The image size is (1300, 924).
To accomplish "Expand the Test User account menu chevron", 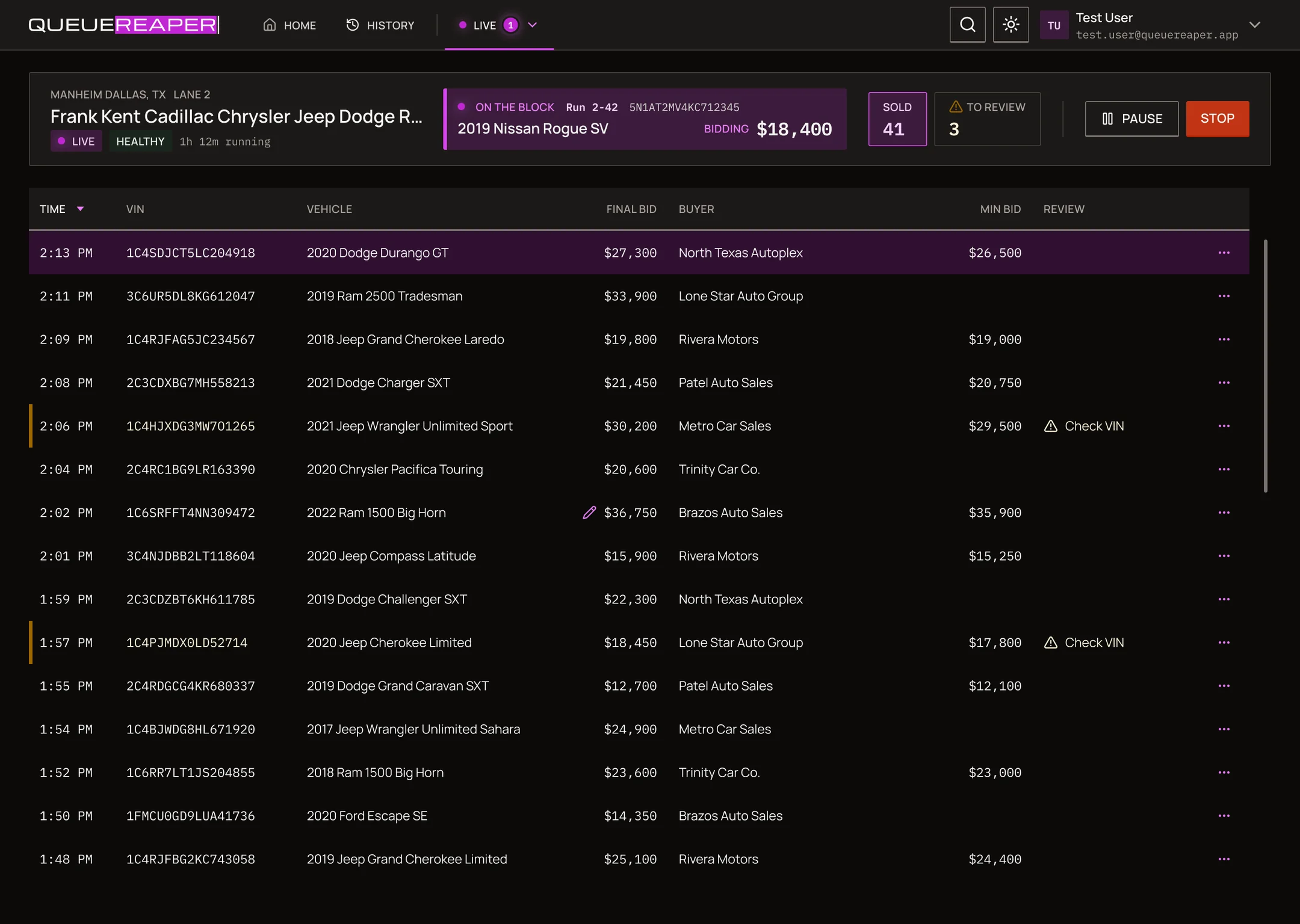I will tap(1254, 25).
